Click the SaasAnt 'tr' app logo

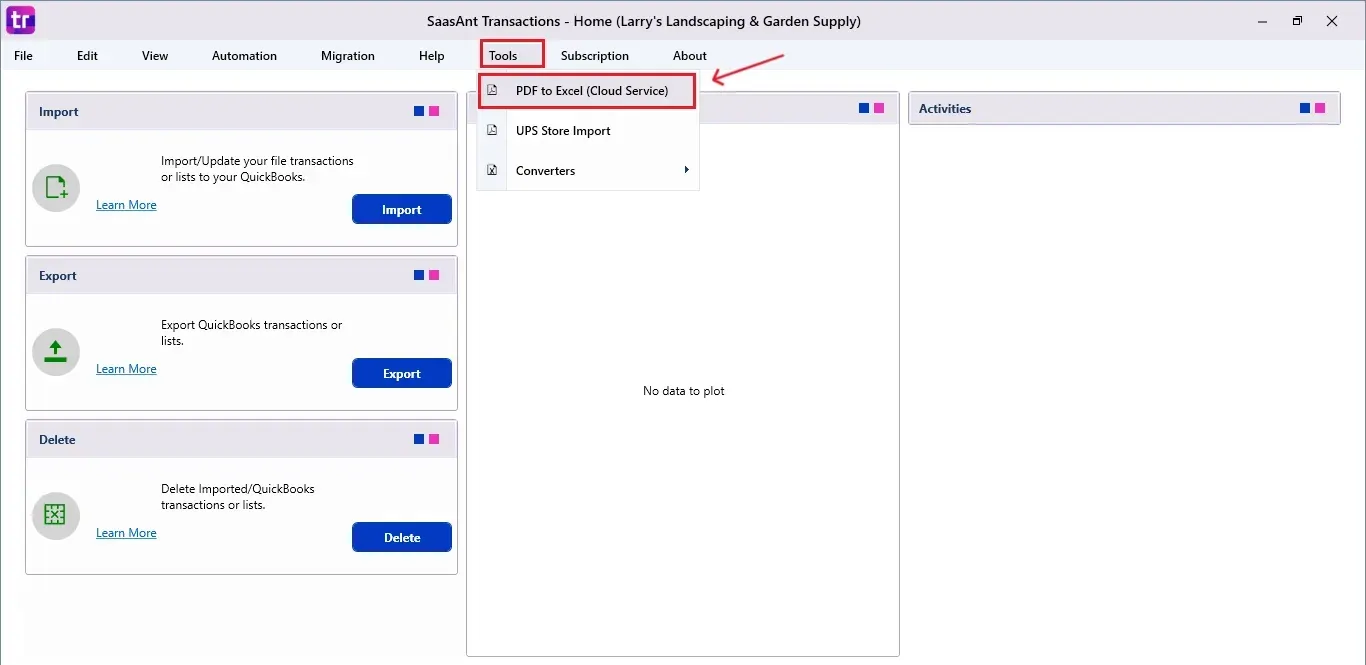pyautogui.click(x=20, y=19)
